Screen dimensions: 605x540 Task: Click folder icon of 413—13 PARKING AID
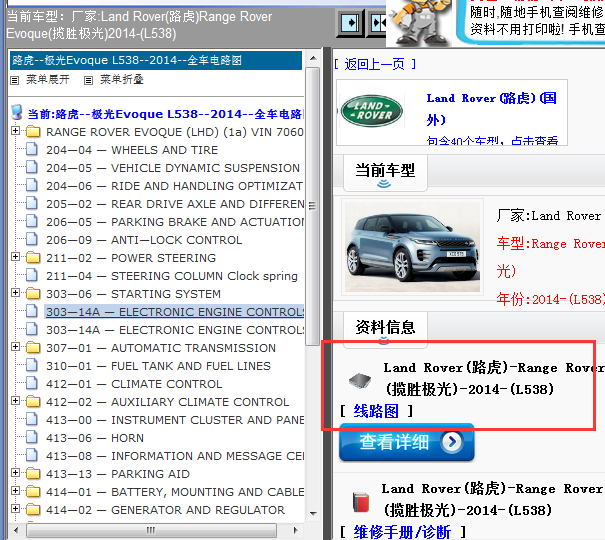(33, 474)
